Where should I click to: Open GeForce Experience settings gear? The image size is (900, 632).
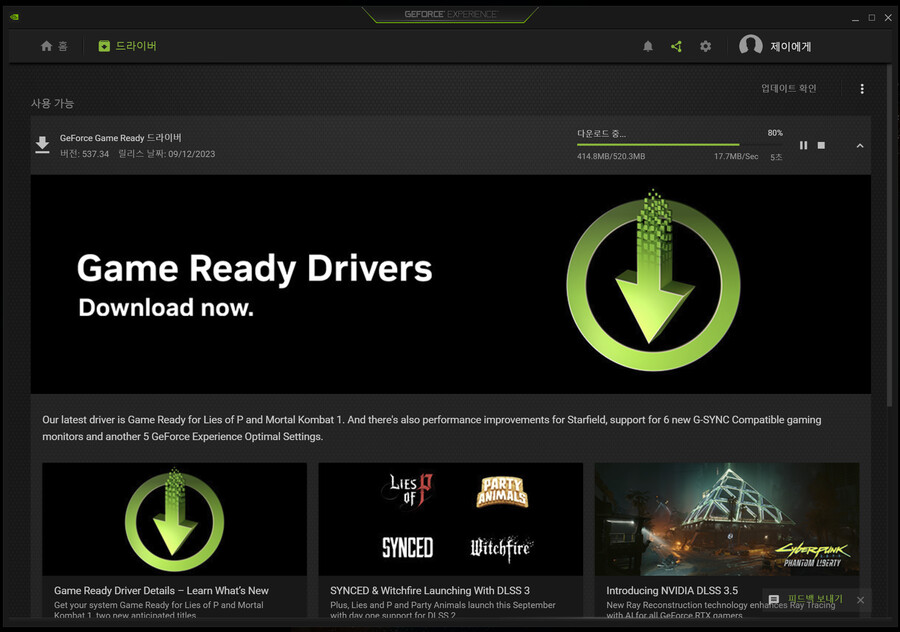pyautogui.click(x=706, y=46)
